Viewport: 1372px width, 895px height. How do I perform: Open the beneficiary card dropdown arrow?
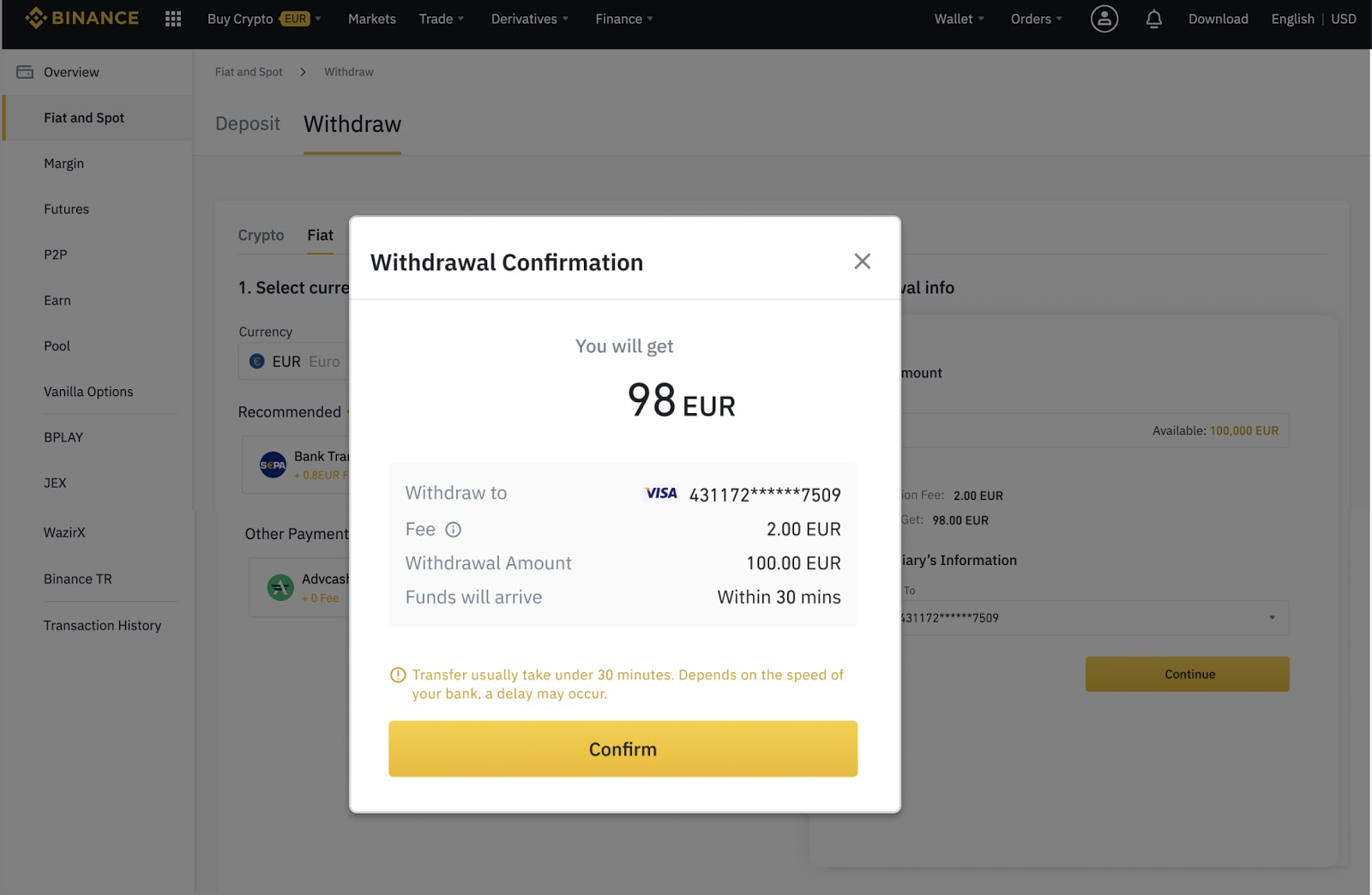(1272, 618)
